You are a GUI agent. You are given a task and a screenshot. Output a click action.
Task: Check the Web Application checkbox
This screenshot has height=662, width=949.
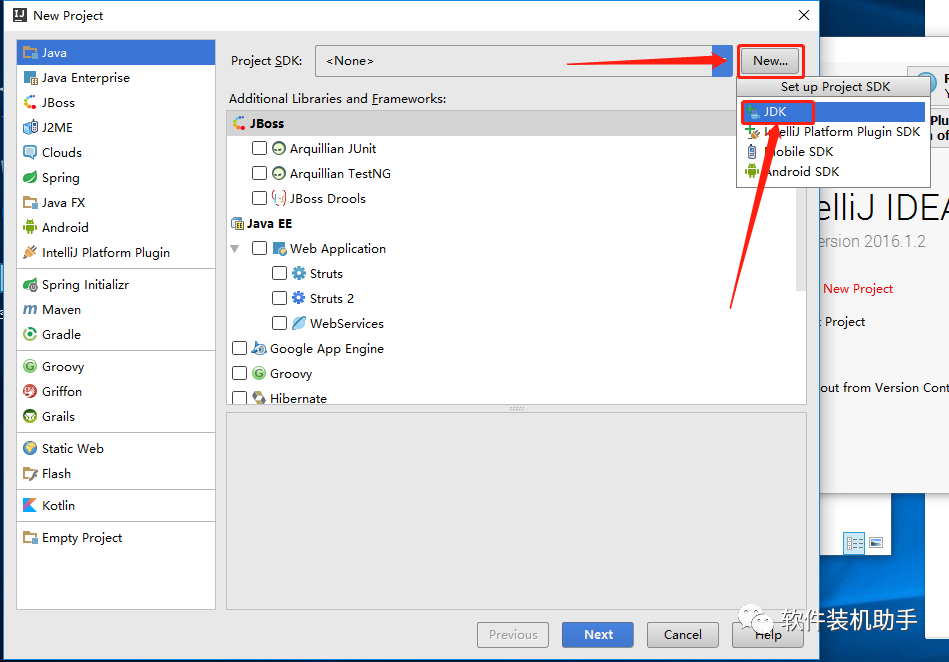pyautogui.click(x=259, y=248)
